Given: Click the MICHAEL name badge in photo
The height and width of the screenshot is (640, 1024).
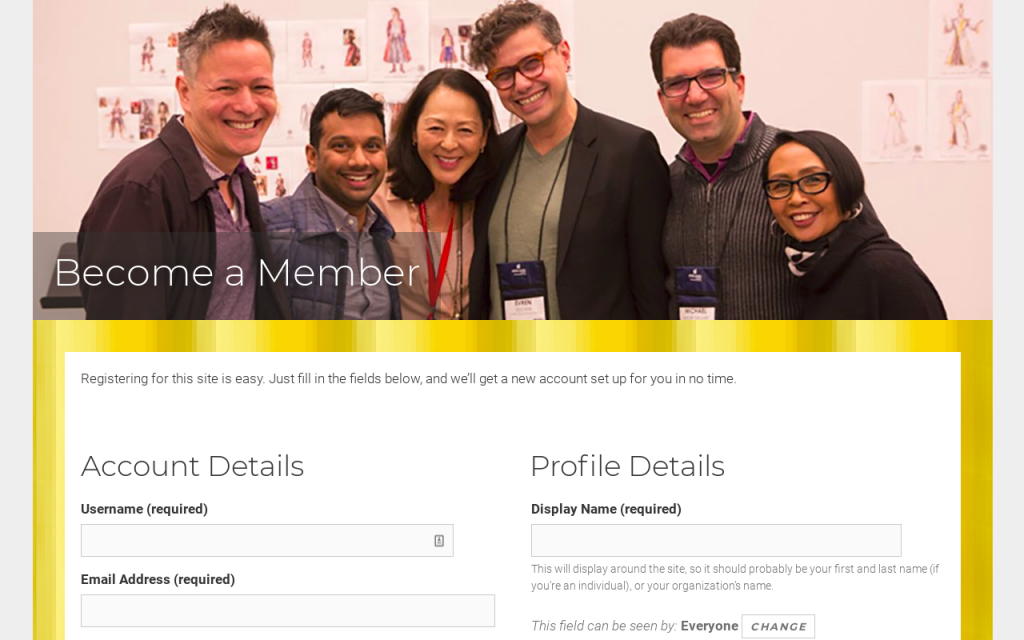Looking at the screenshot, I should tap(696, 293).
